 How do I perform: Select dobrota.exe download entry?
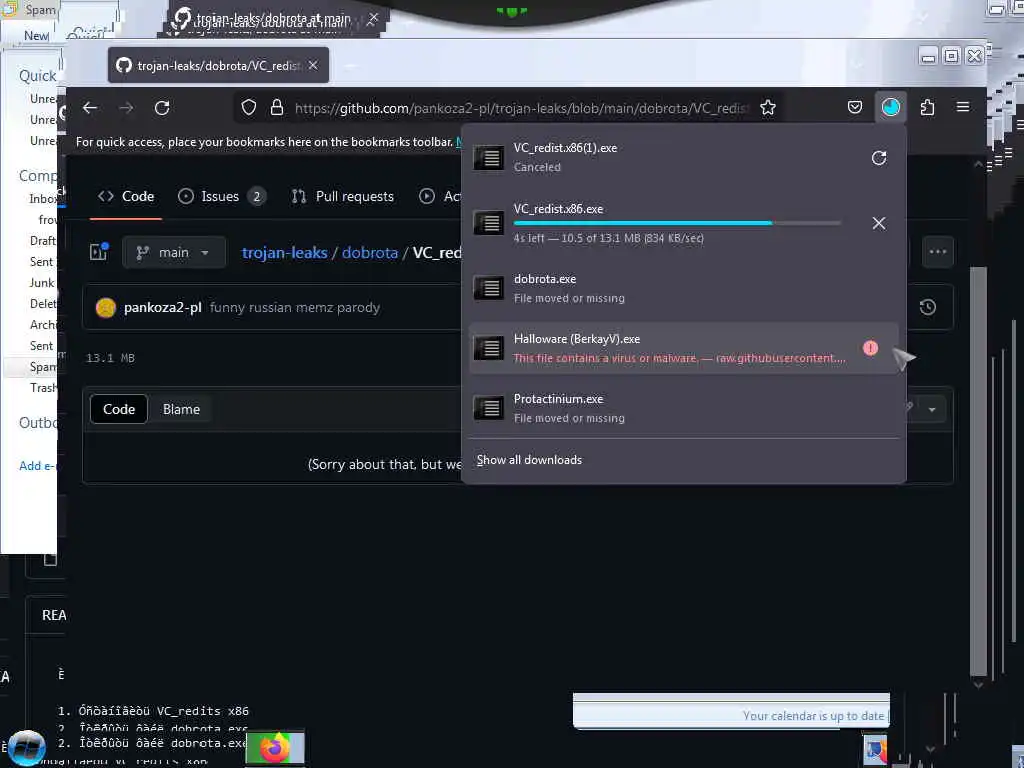pyautogui.click(x=683, y=288)
